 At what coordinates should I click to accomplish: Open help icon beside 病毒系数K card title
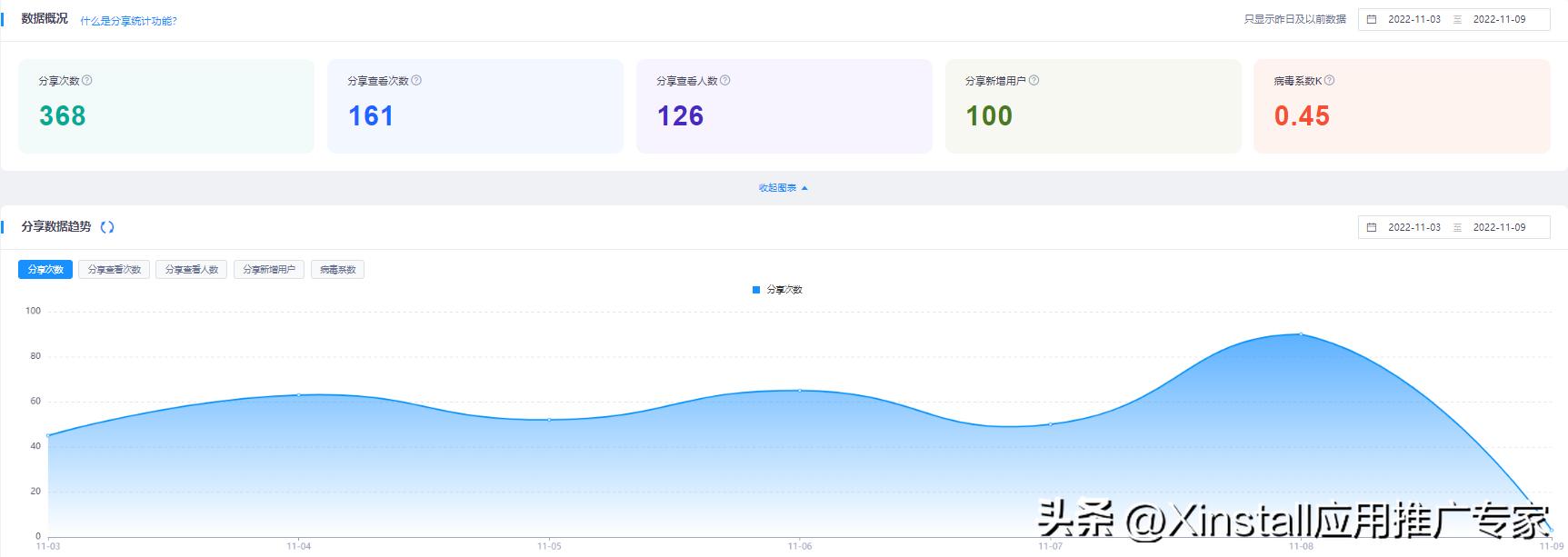pos(1330,80)
